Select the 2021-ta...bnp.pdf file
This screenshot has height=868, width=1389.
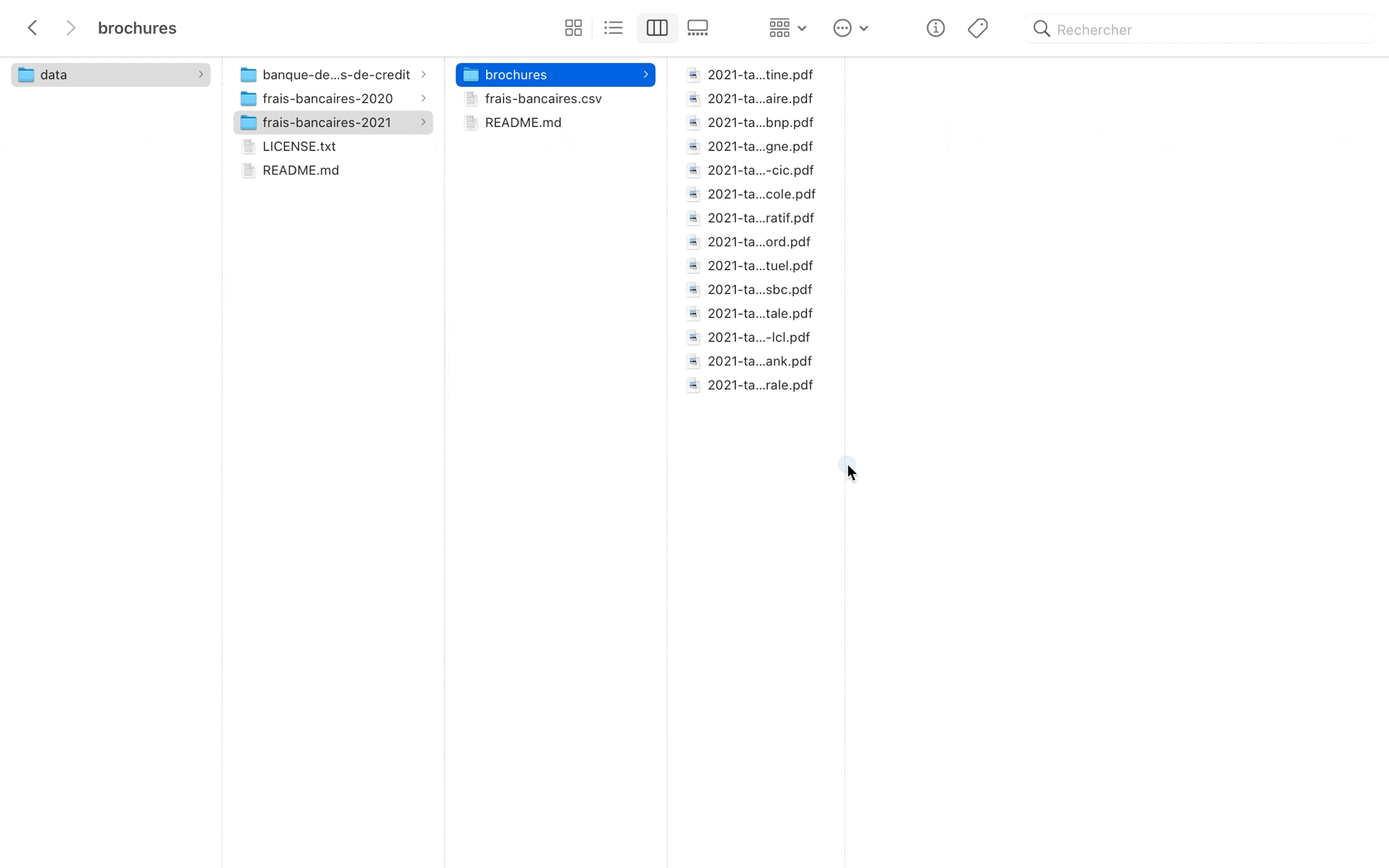[760, 123]
